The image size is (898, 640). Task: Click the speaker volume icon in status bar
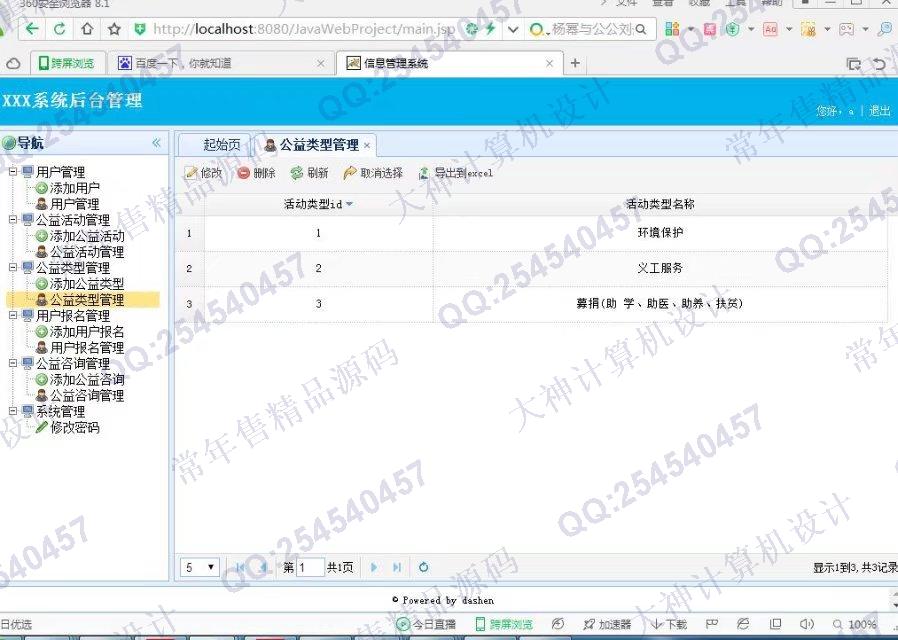[x=806, y=624]
